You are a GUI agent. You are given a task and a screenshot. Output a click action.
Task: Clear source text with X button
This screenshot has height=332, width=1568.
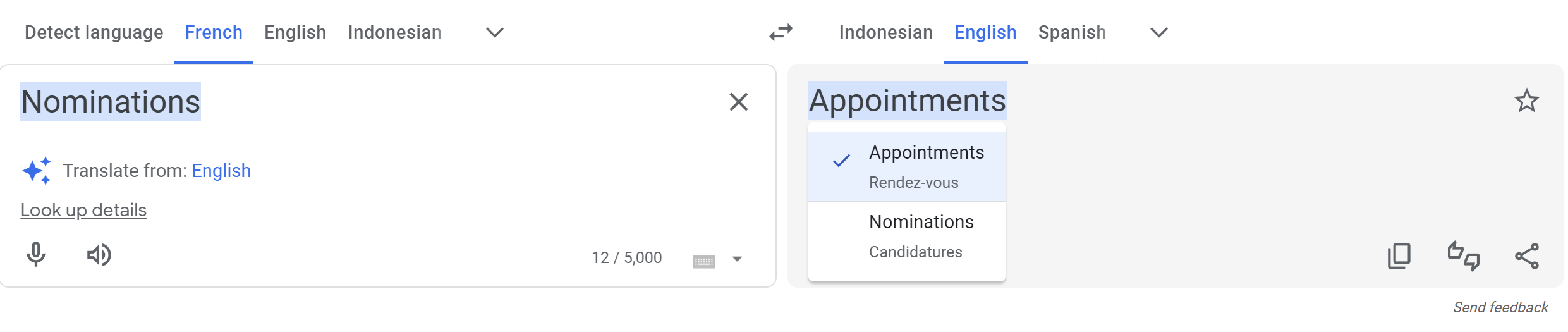pyautogui.click(x=738, y=102)
